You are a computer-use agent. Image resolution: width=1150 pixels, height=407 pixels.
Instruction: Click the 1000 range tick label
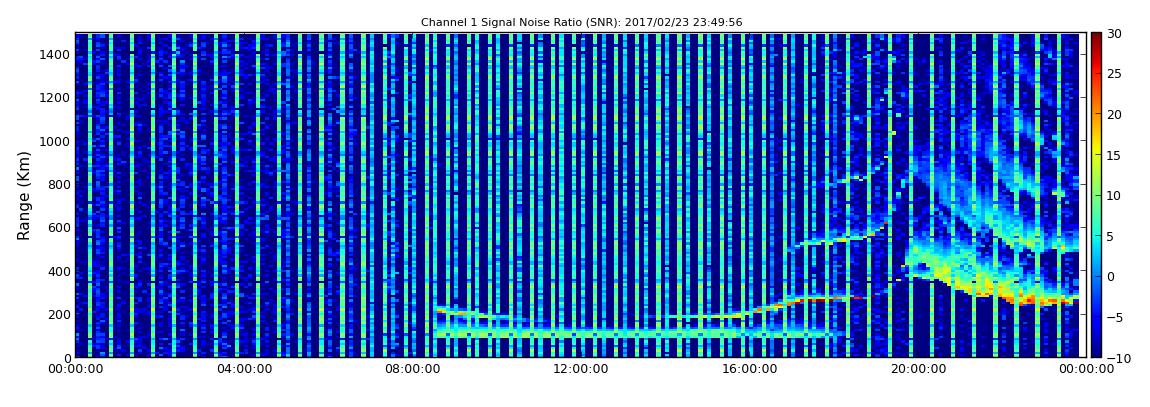coord(56,141)
